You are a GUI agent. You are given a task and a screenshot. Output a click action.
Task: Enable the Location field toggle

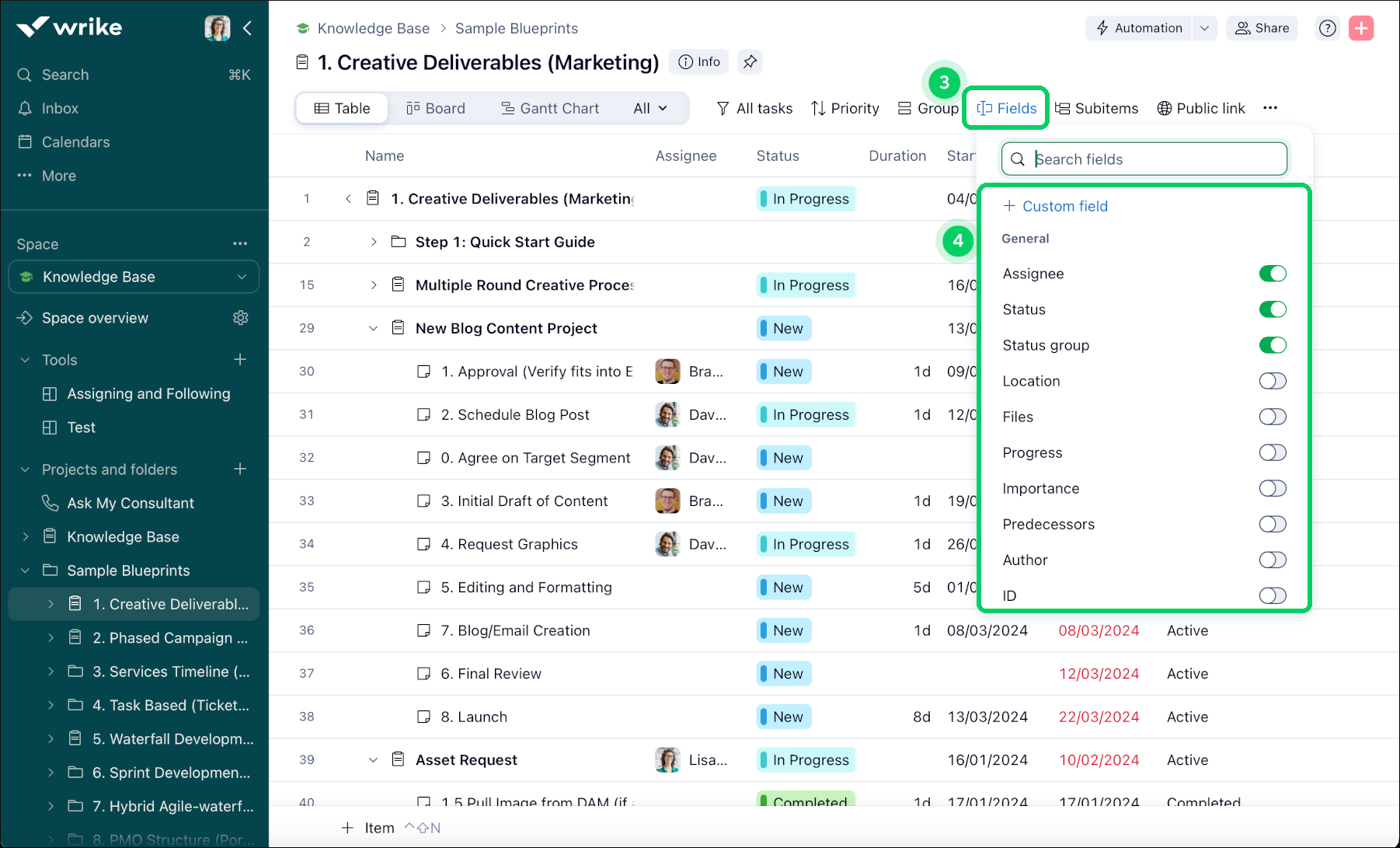1273,381
